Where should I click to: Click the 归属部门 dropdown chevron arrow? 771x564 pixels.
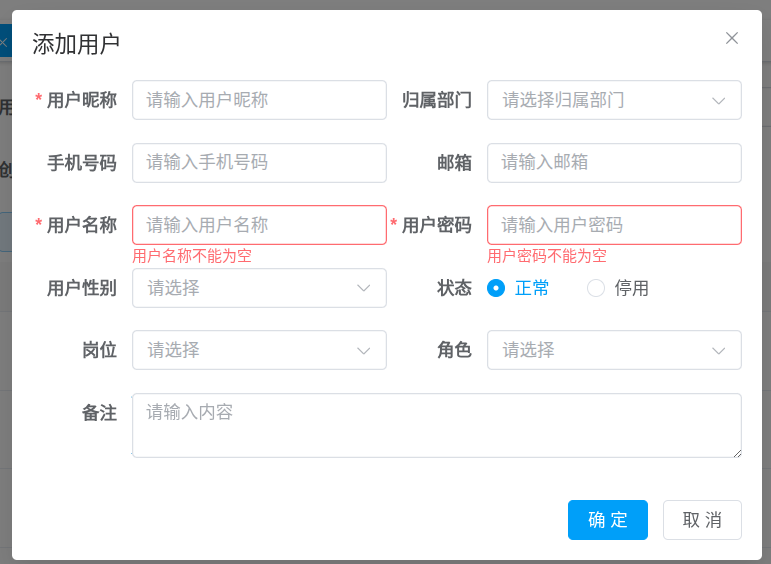pos(718,101)
